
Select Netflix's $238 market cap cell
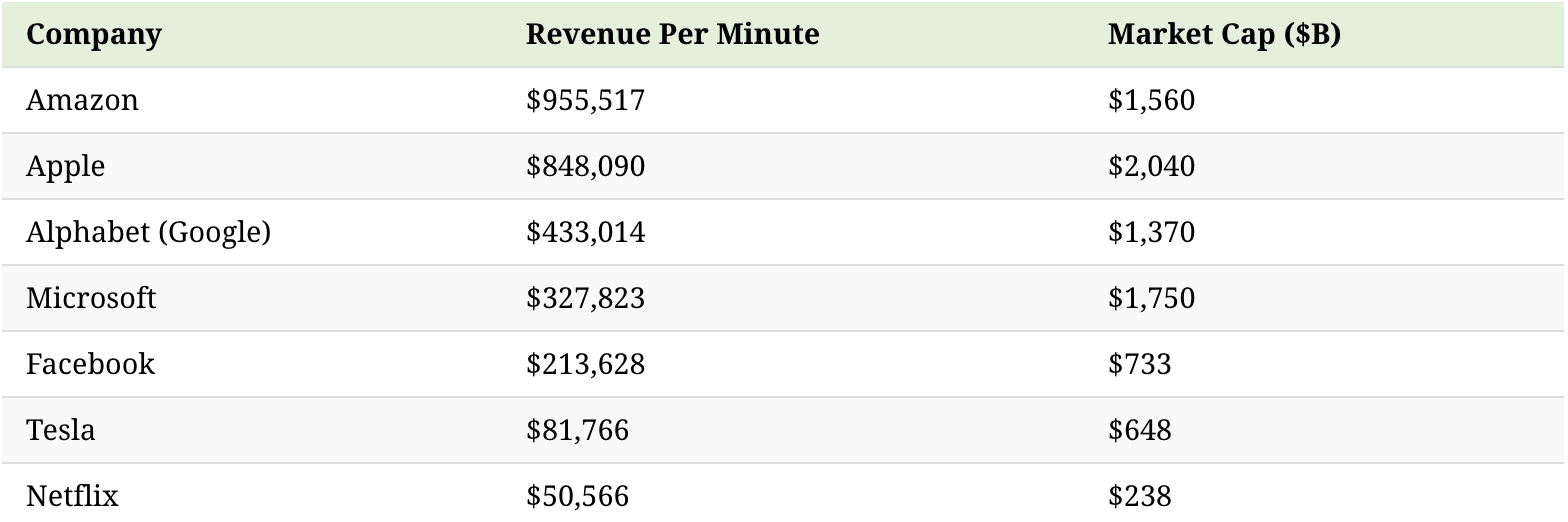point(1139,496)
